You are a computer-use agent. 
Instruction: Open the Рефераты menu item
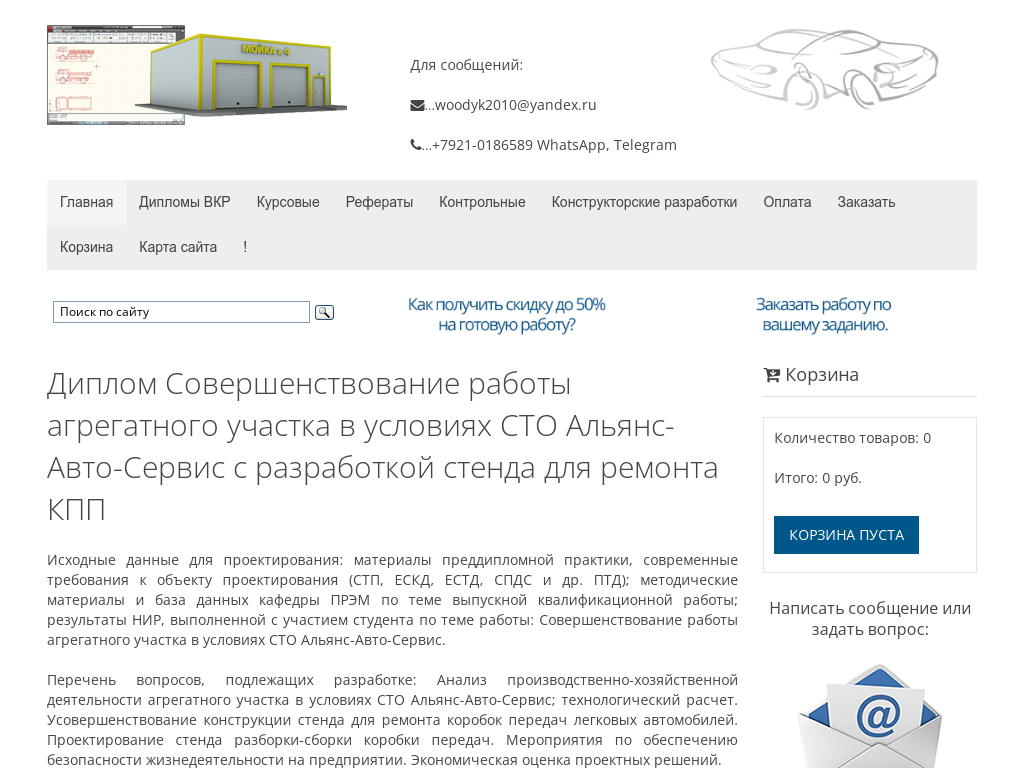(x=379, y=202)
